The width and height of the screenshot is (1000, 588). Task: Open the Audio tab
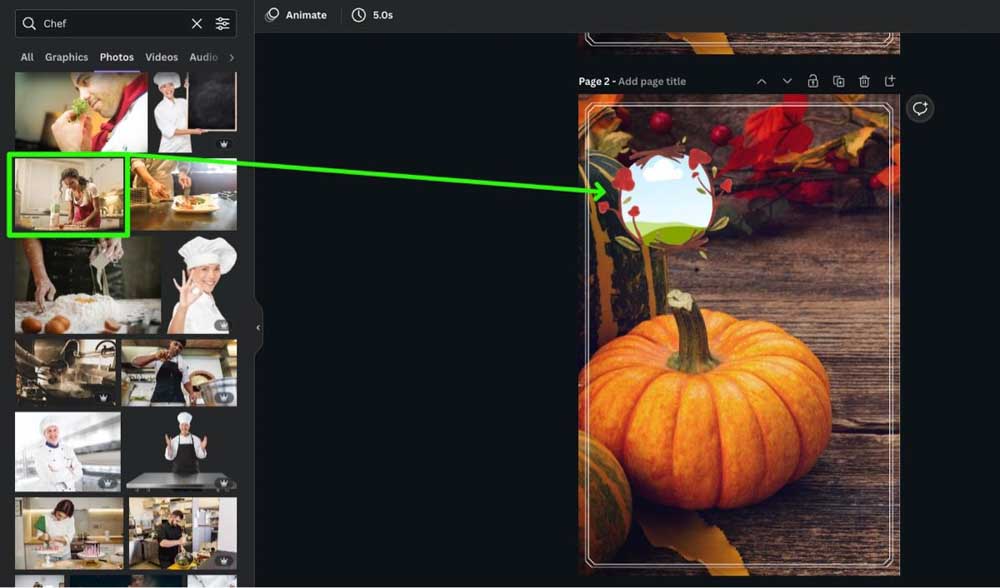[x=203, y=57]
